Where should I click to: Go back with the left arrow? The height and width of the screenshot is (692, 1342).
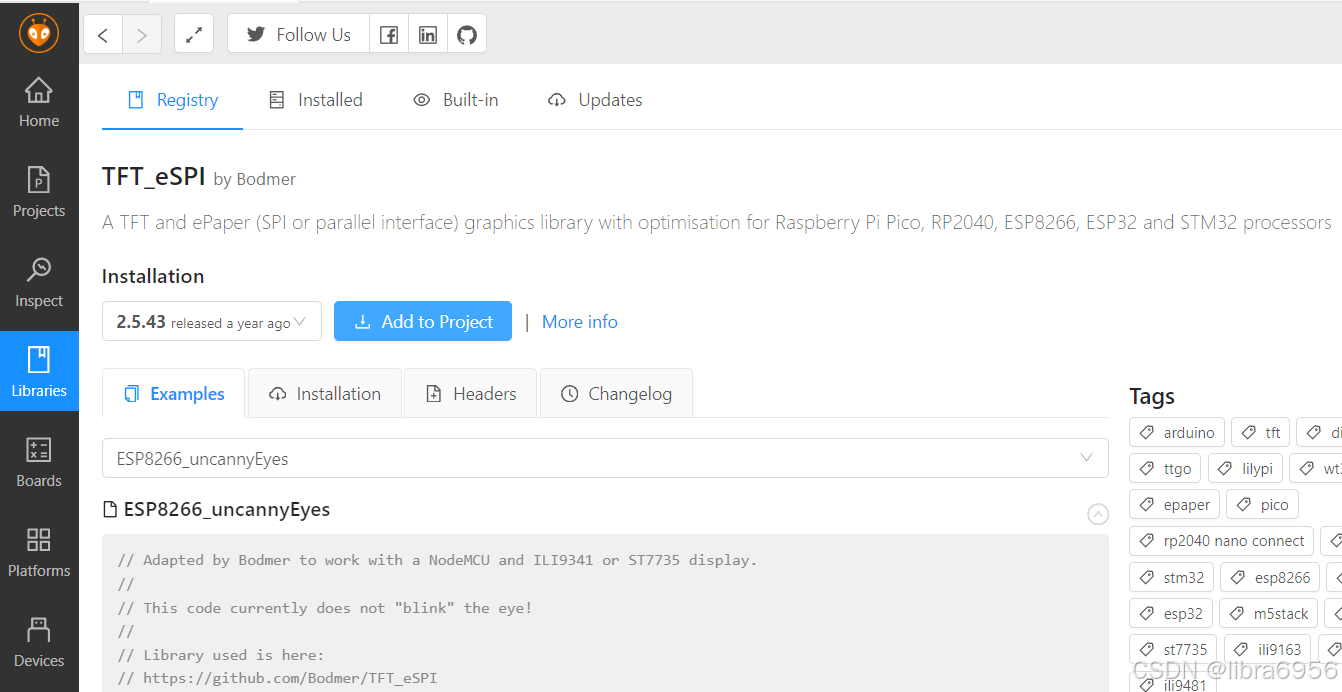pyautogui.click(x=103, y=35)
